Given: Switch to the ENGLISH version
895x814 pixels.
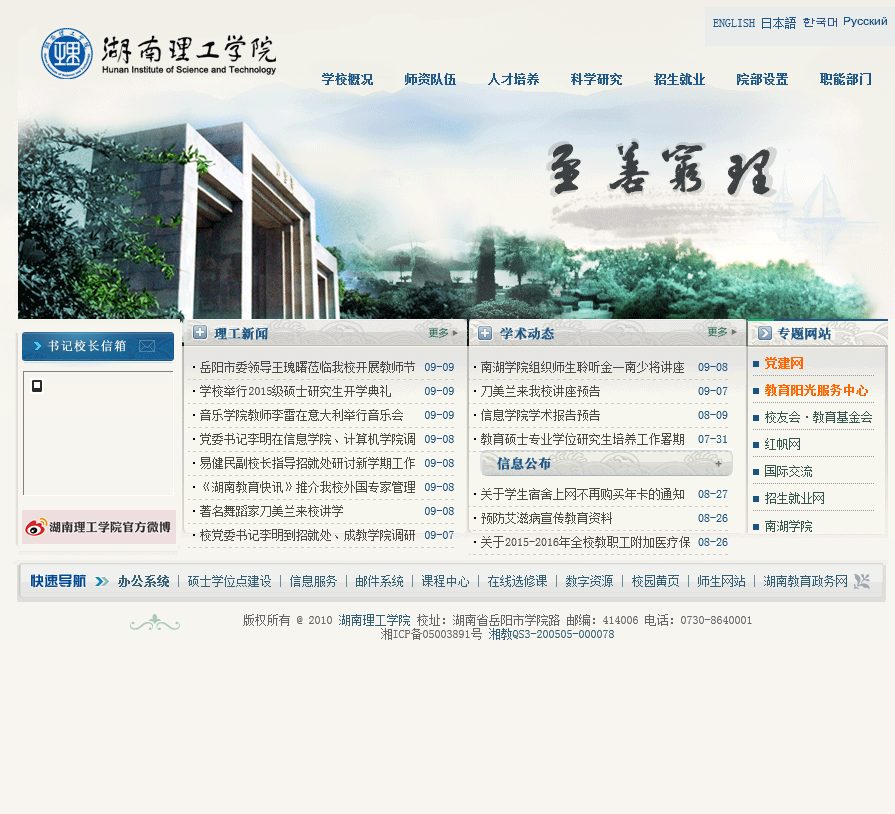Looking at the screenshot, I should pos(733,23).
